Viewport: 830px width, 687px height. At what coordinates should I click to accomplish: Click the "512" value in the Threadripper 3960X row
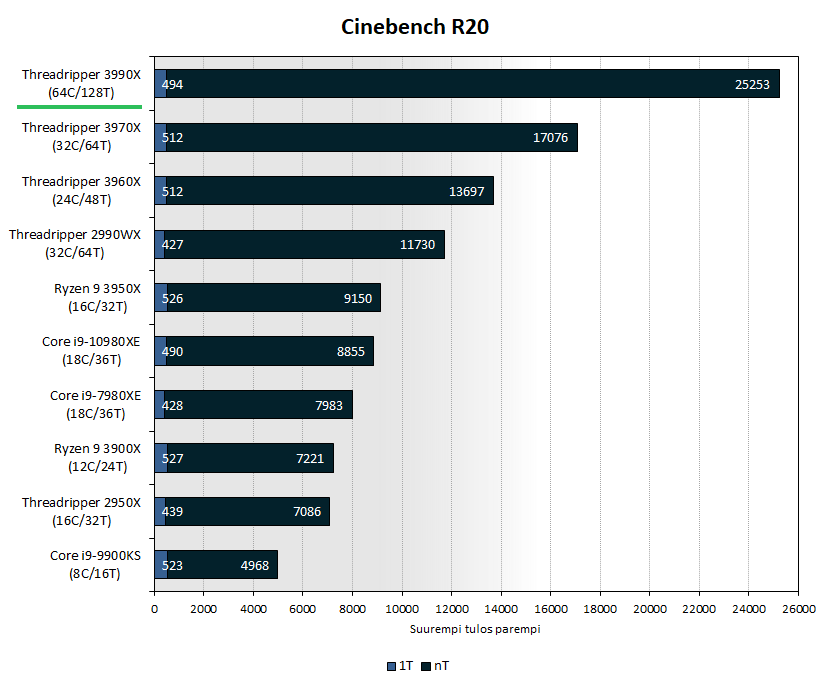[x=172, y=192]
